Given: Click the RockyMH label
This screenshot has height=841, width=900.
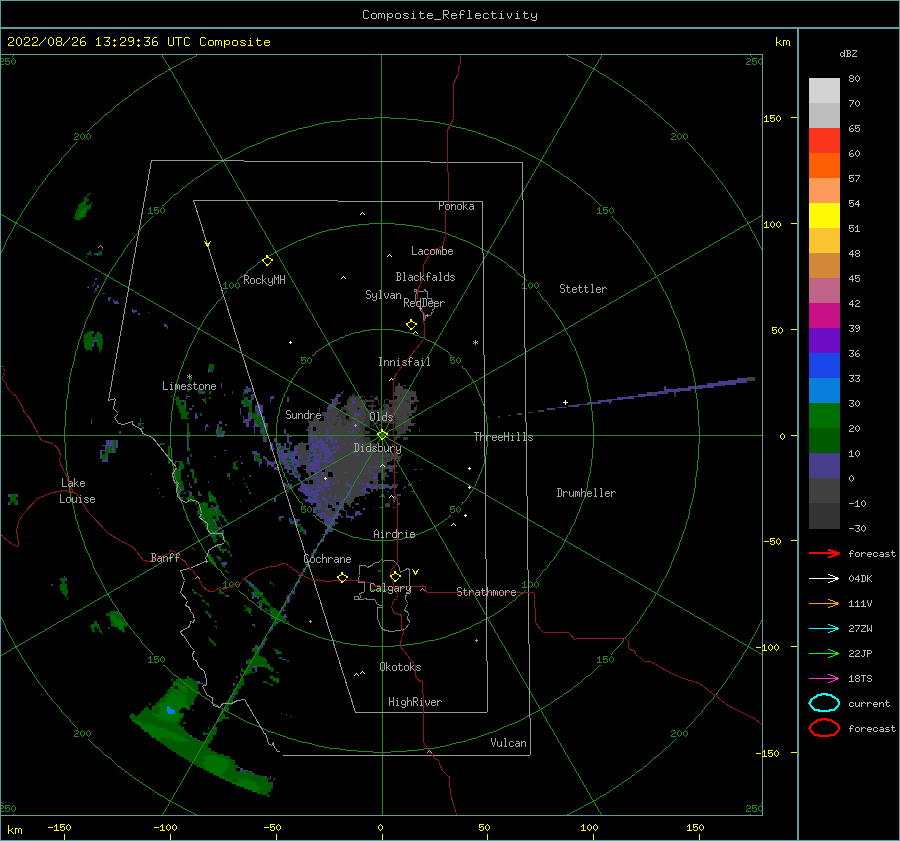Looking at the screenshot, I should click(x=264, y=280).
